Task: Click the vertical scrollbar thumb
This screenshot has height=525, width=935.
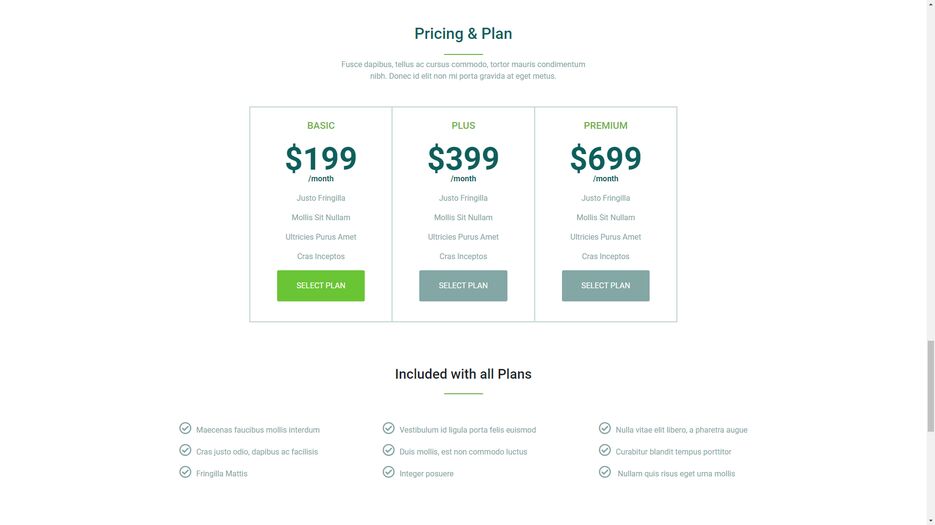Action: pos(930,386)
